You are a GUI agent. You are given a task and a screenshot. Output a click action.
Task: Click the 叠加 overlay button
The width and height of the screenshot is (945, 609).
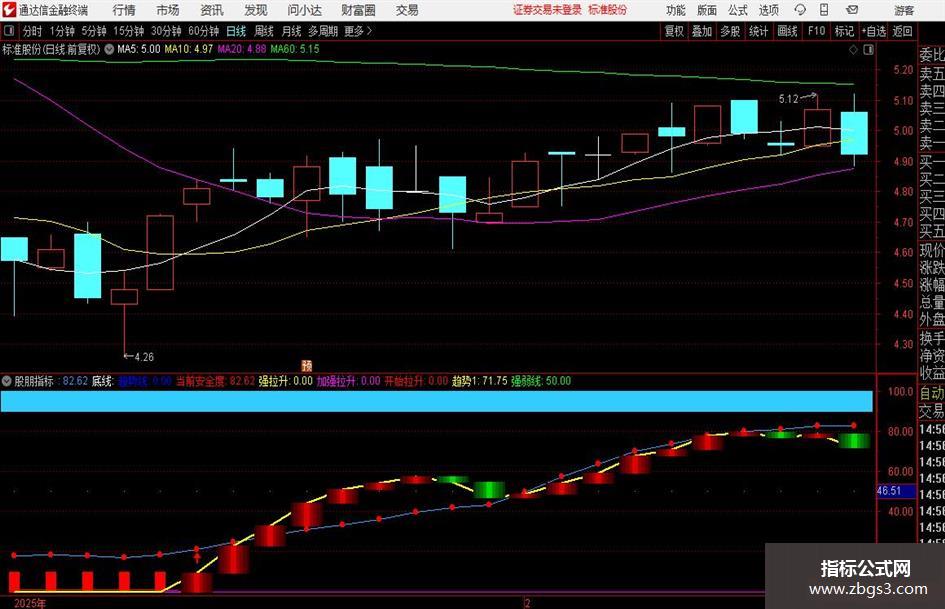coord(702,31)
